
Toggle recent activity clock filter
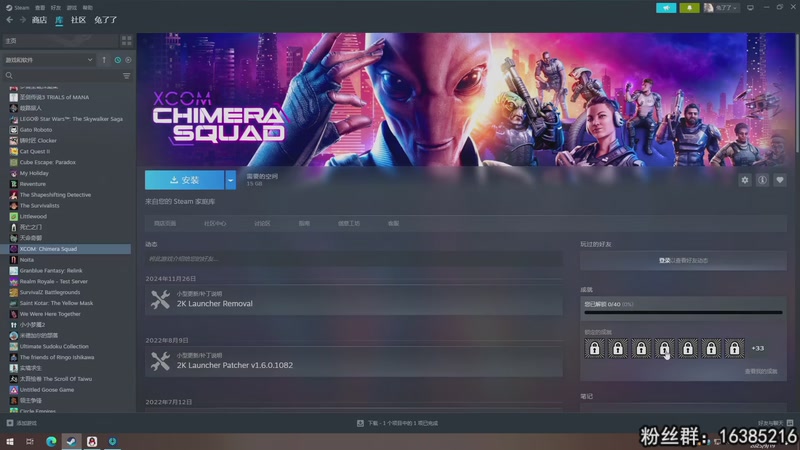[118, 60]
